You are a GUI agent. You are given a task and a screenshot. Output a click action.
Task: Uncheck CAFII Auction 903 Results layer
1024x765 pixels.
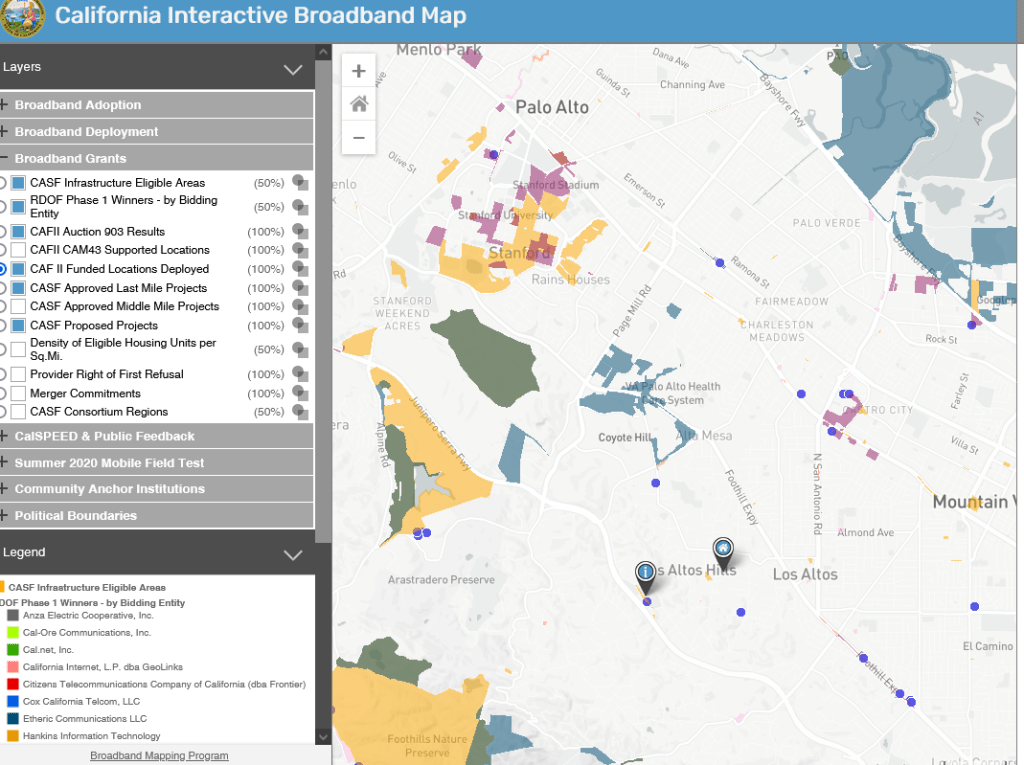coord(18,232)
